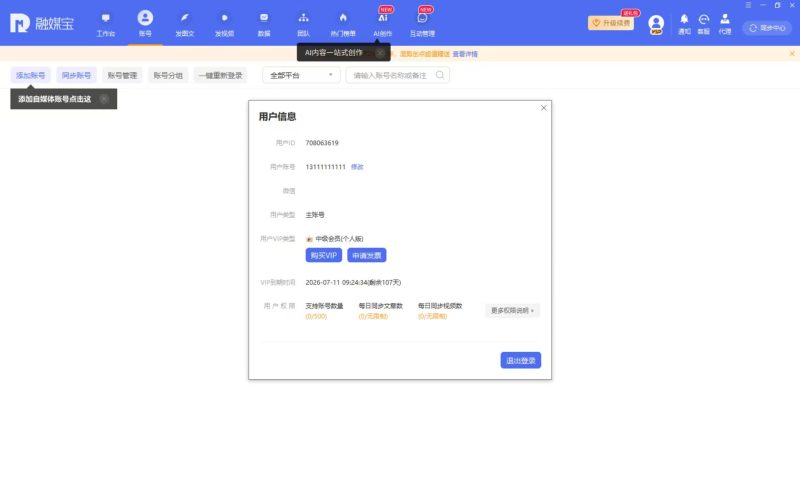Screen dimensions: 800x479
Task: Open the 账号管理 tab
Action: 122,75
